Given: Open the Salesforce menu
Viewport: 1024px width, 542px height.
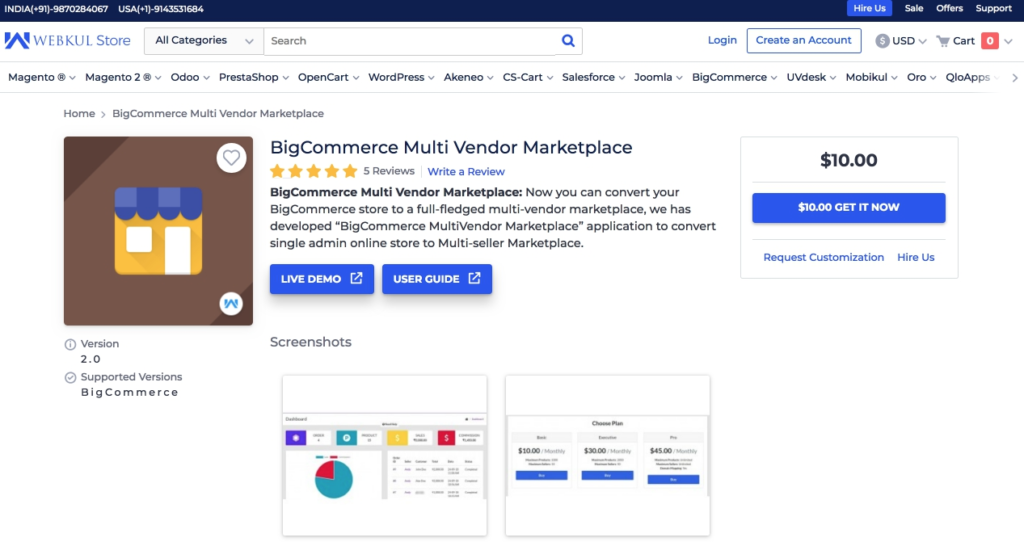Looking at the screenshot, I should (x=594, y=77).
